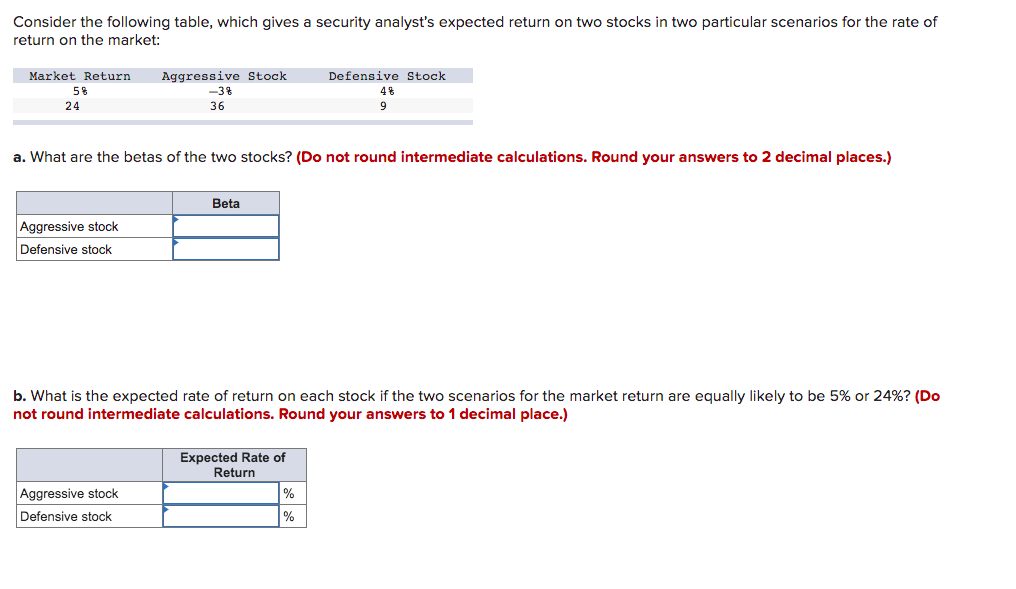
Task: Click the Beta input for Defensive stock
Action: [228, 248]
